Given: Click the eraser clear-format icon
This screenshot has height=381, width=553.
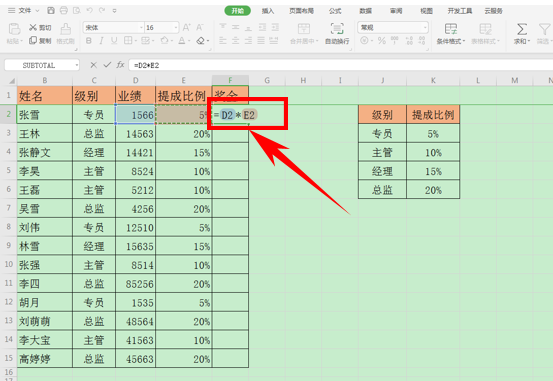Looking at the screenshot, I should pos(201,41).
